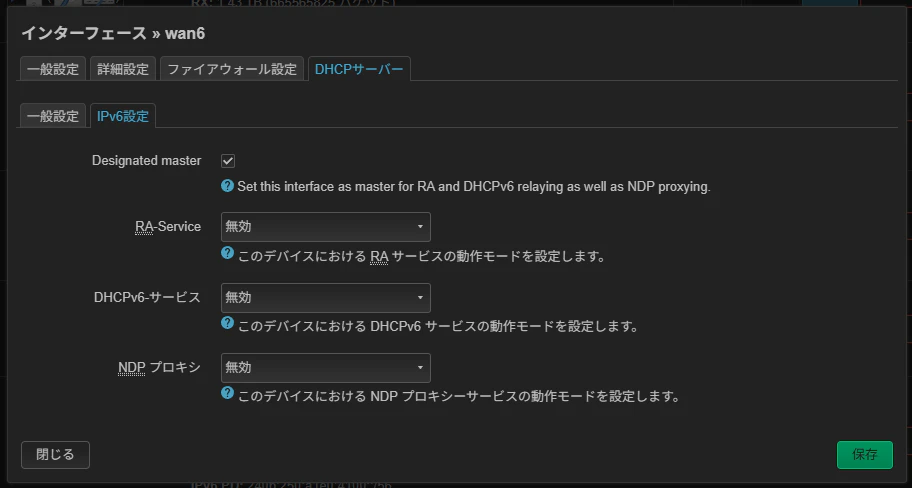Click the DHCPv6-サービス label
This screenshot has height=488, width=912.
(x=147, y=297)
